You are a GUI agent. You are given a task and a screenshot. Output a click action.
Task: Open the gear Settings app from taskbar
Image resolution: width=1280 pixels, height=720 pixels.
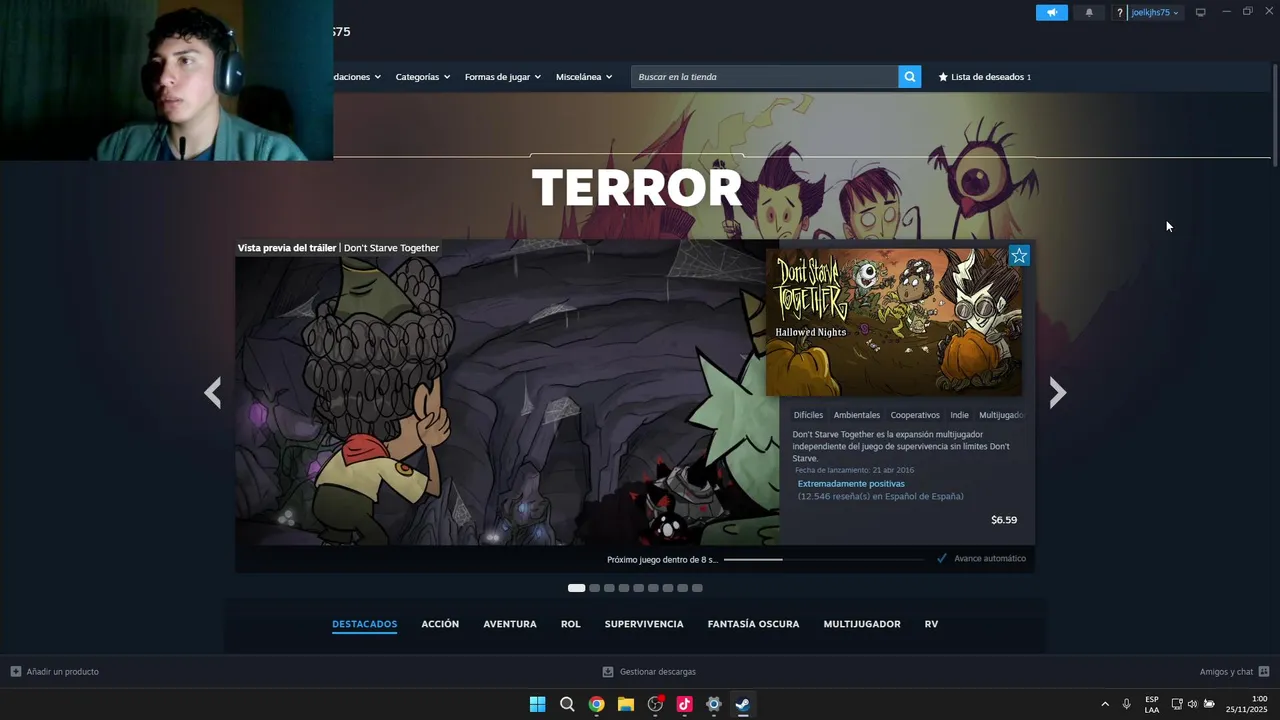pyautogui.click(x=713, y=704)
